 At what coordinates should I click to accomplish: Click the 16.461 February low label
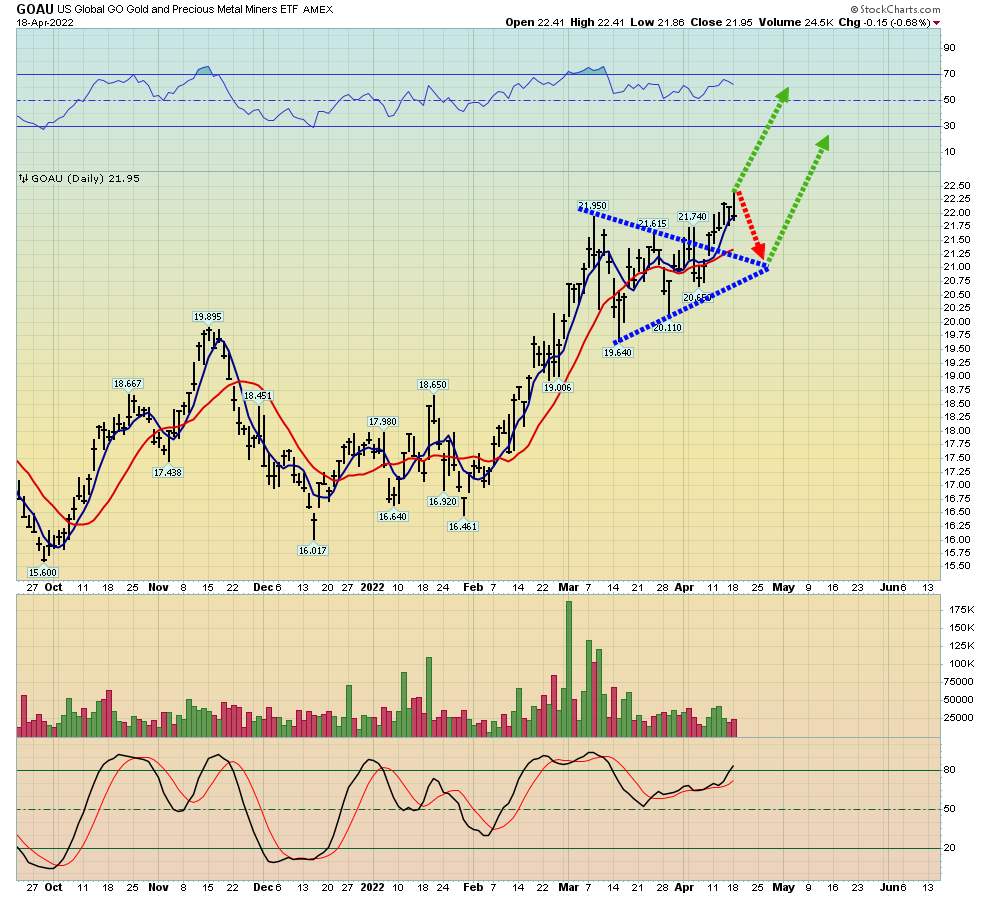[x=463, y=526]
